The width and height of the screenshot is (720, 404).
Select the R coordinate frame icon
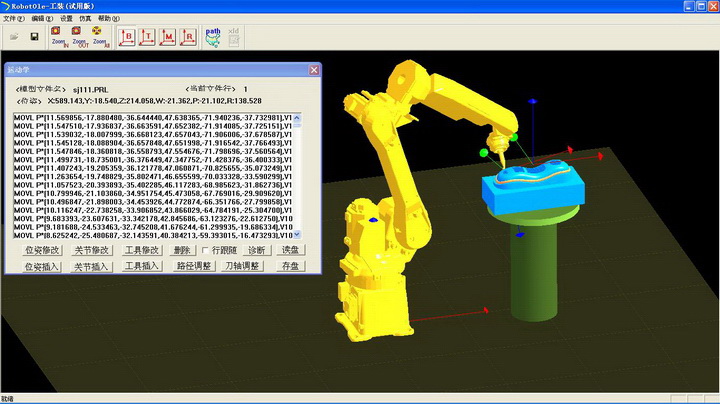tap(189, 37)
